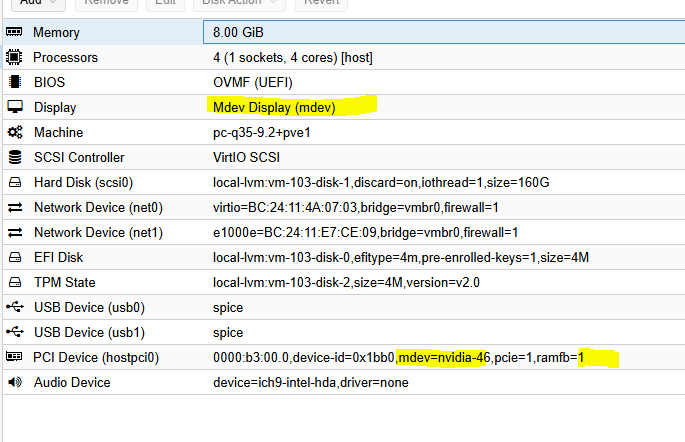Viewport: 685px width, 442px height.
Task: Click the PCI Device (hostpci0) icon
Action: click(x=15, y=357)
